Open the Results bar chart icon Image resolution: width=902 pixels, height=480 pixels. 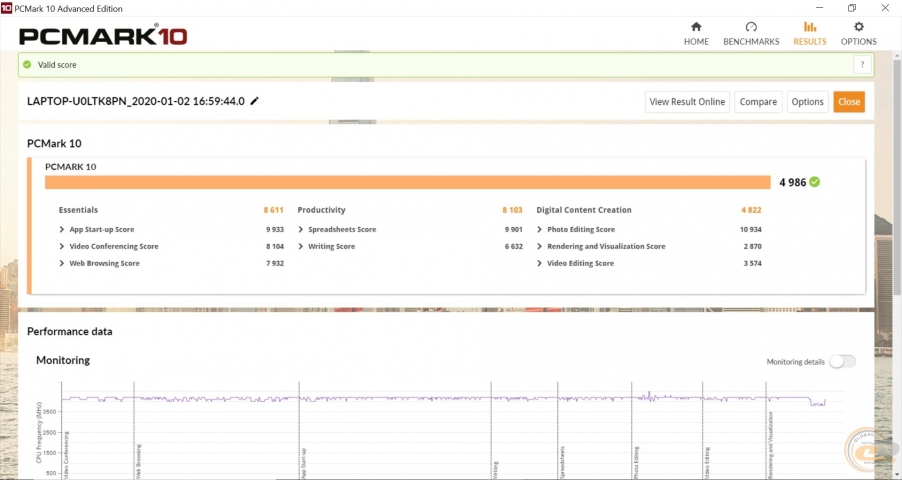click(810, 26)
